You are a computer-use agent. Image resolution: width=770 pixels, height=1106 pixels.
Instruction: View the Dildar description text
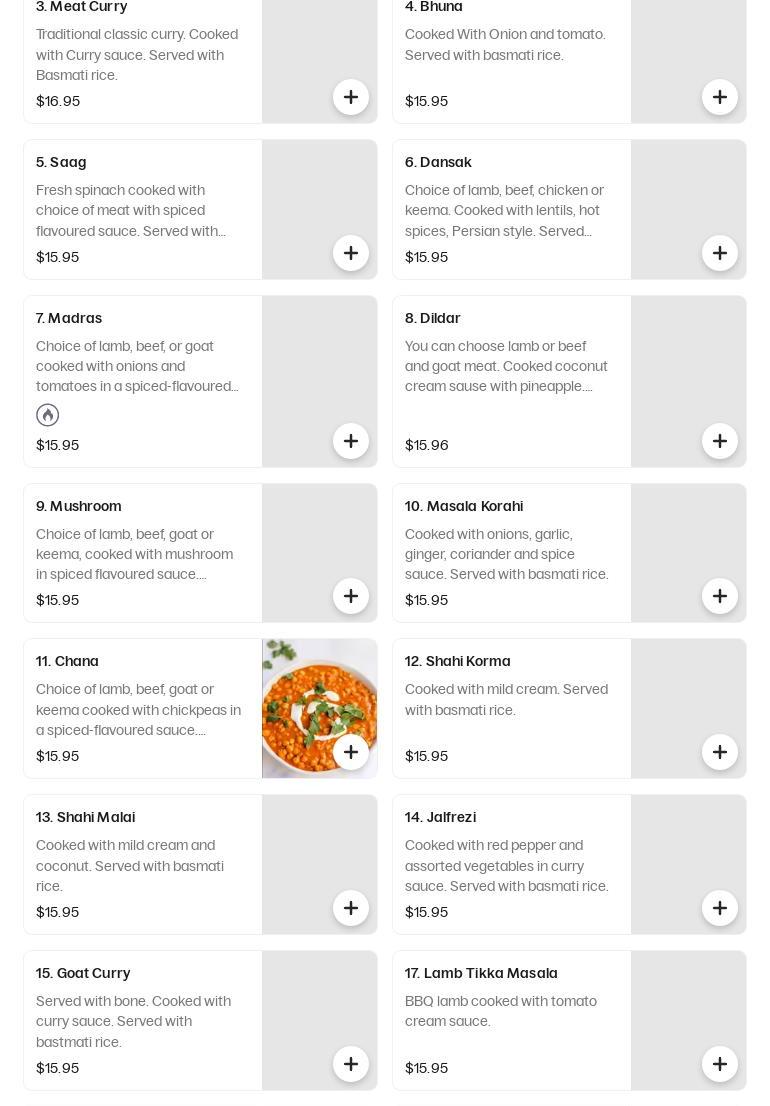[506, 366]
